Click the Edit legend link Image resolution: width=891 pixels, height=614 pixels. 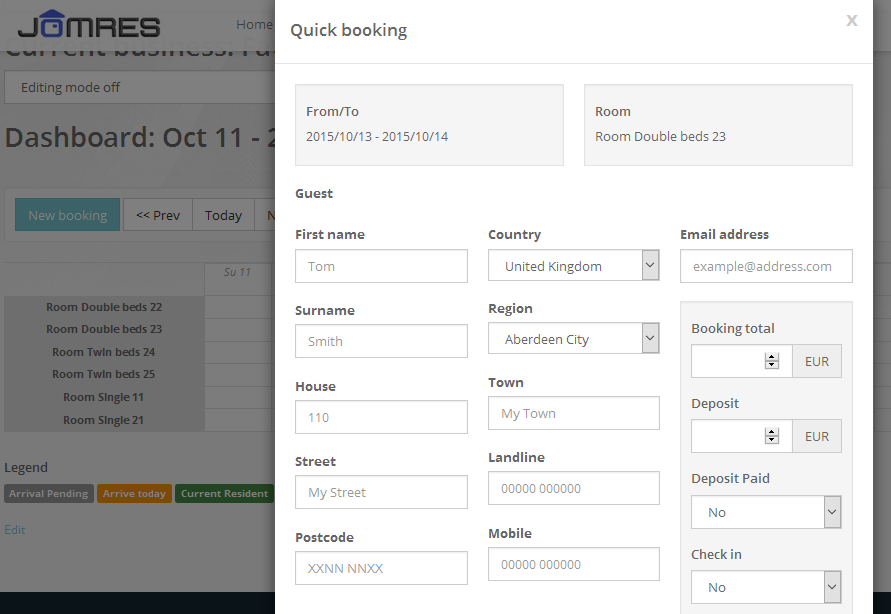[x=15, y=529]
